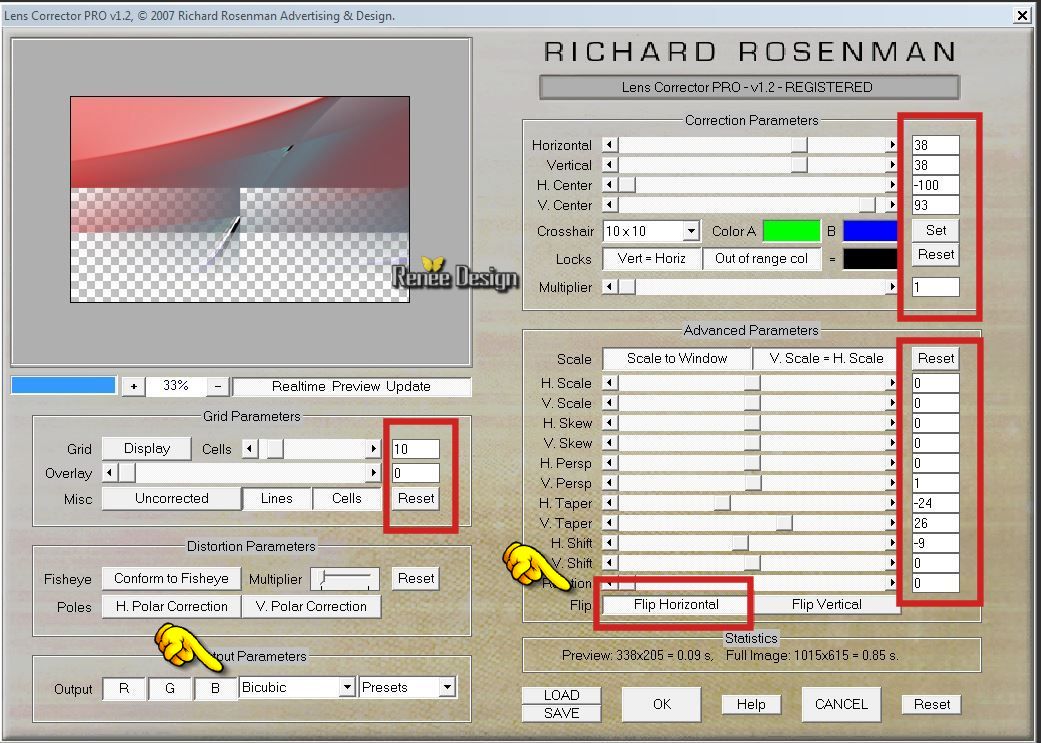This screenshot has height=743, width=1041.
Task: Click left arrow of H. Skew slider
Action: tap(609, 423)
